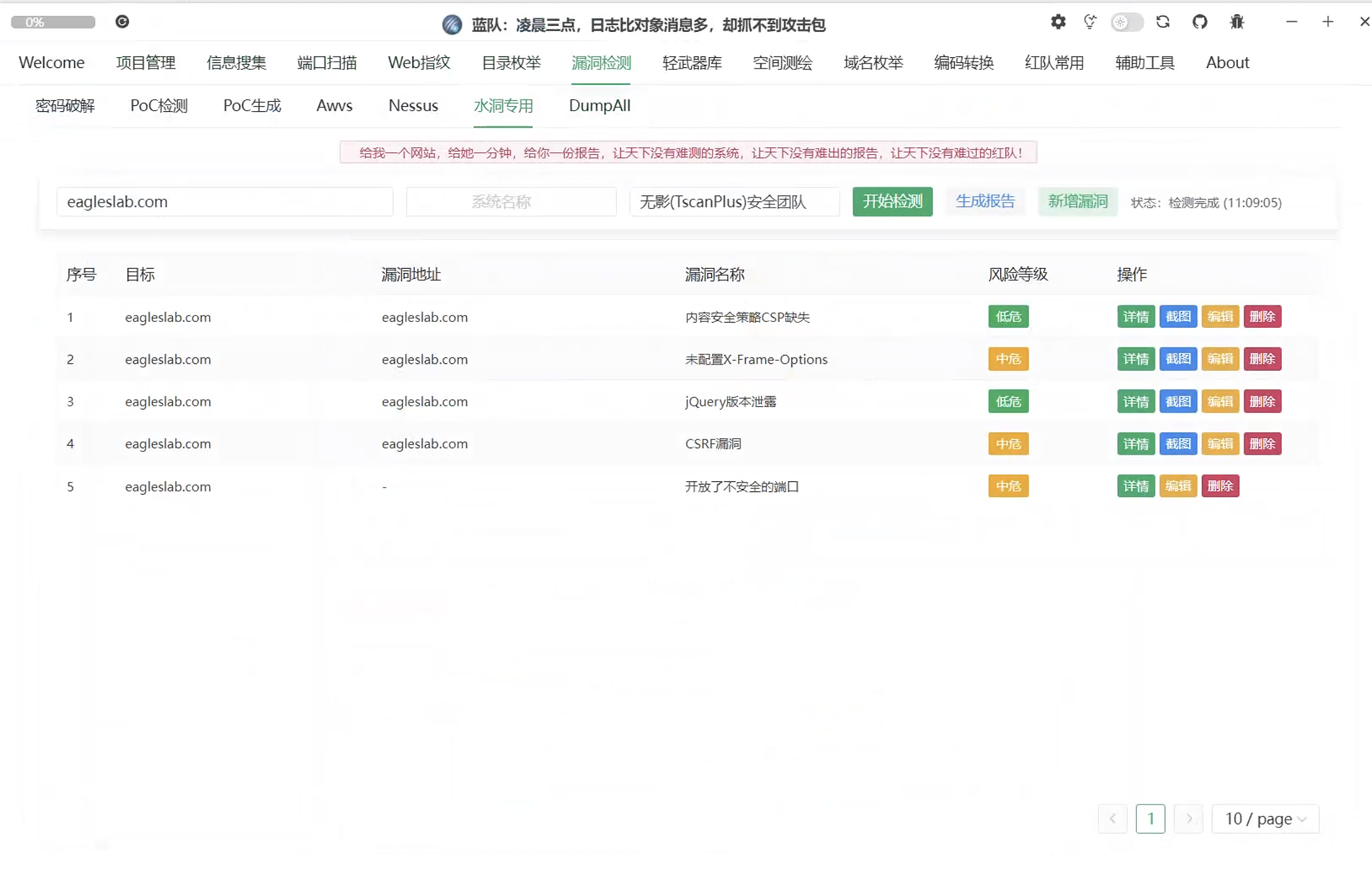Click the TscanPlus logo icon in title
The image size is (1372, 875).
pyautogui.click(x=452, y=25)
